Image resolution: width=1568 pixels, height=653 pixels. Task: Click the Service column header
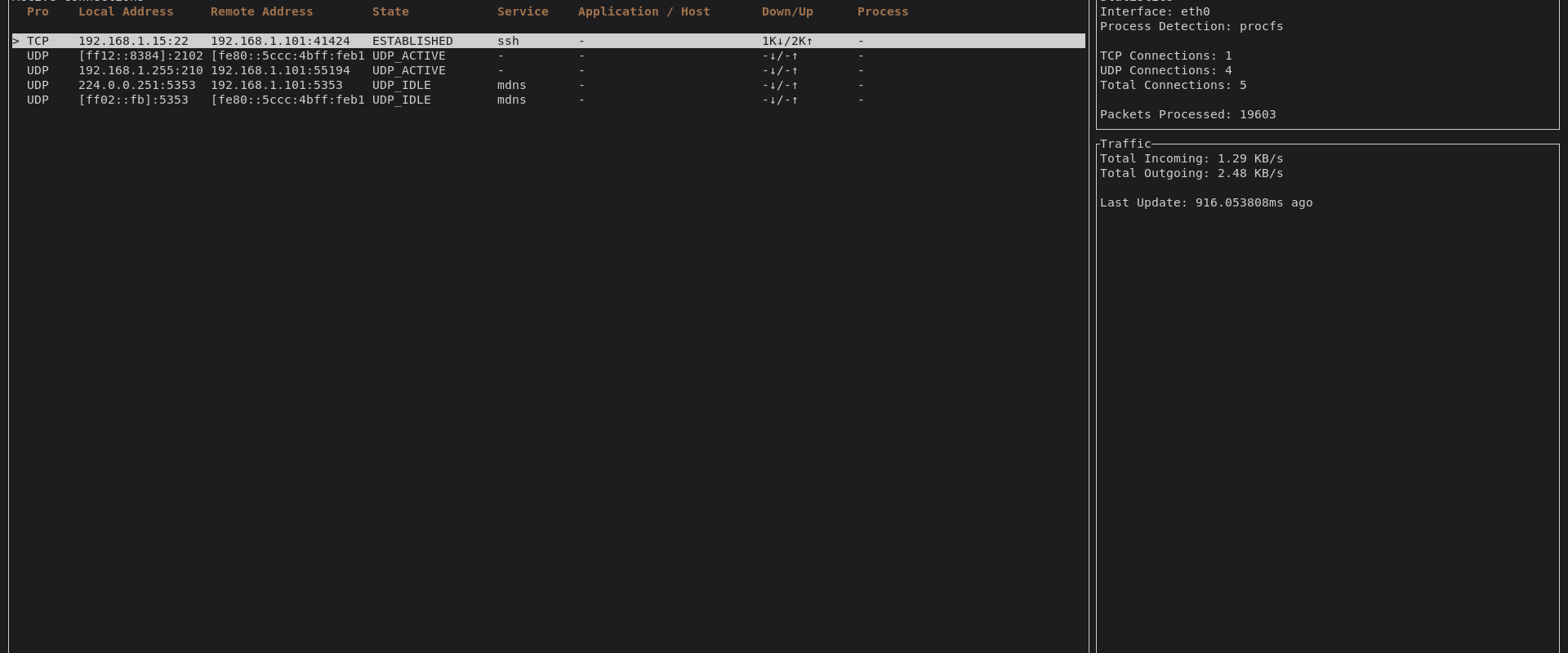pos(523,11)
